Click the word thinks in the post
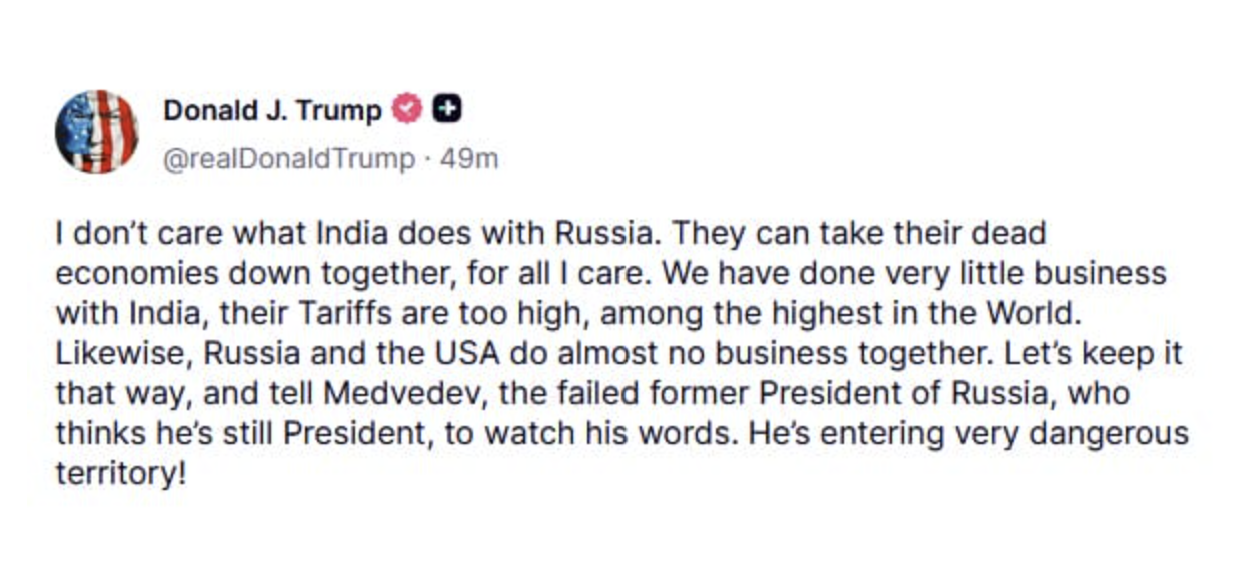Screen dimensions: 1246x566 click(x=94, y=434)
